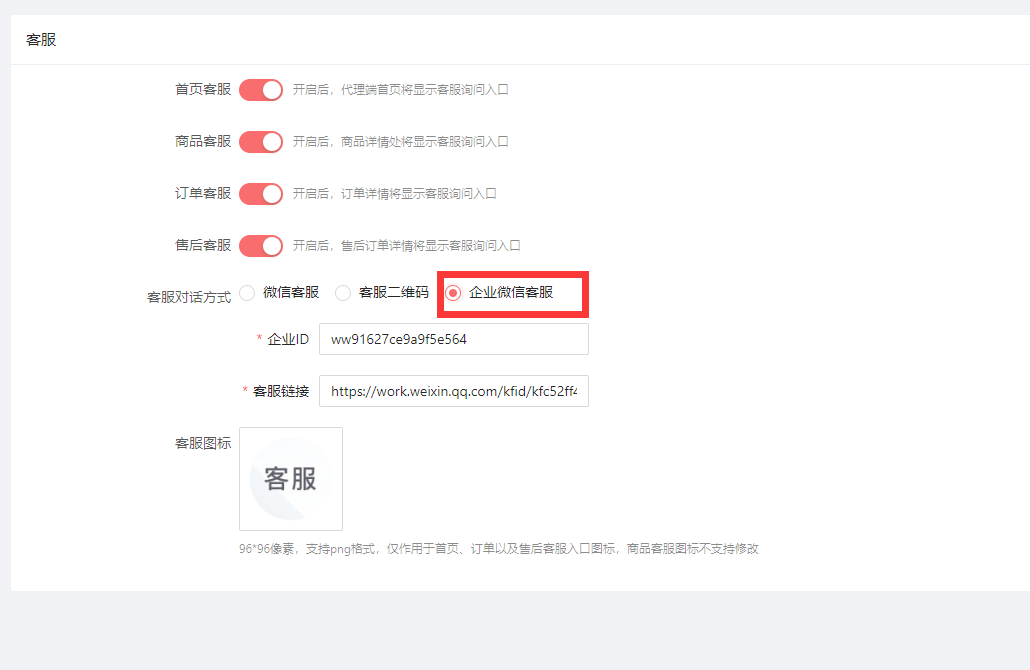Image resolution: width=1030 pixels, height=670 pixels.
Task: Click the 客服 icon image thumbnail
Action: click(291, 479)
